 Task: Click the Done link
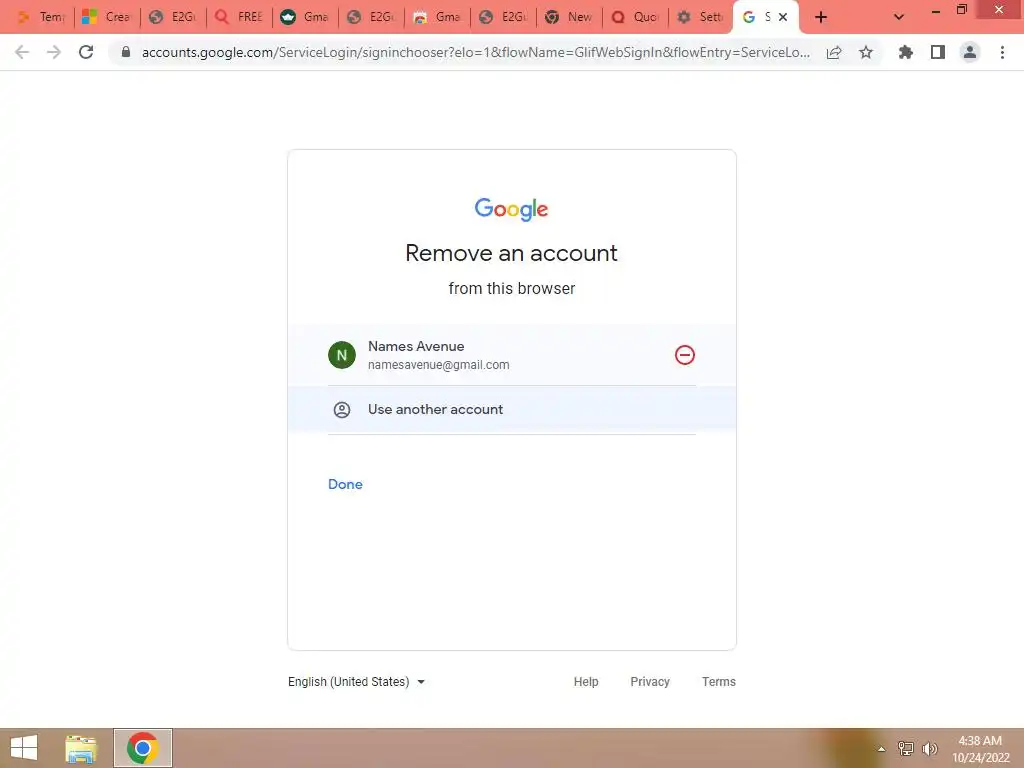[x=345, y=484]
